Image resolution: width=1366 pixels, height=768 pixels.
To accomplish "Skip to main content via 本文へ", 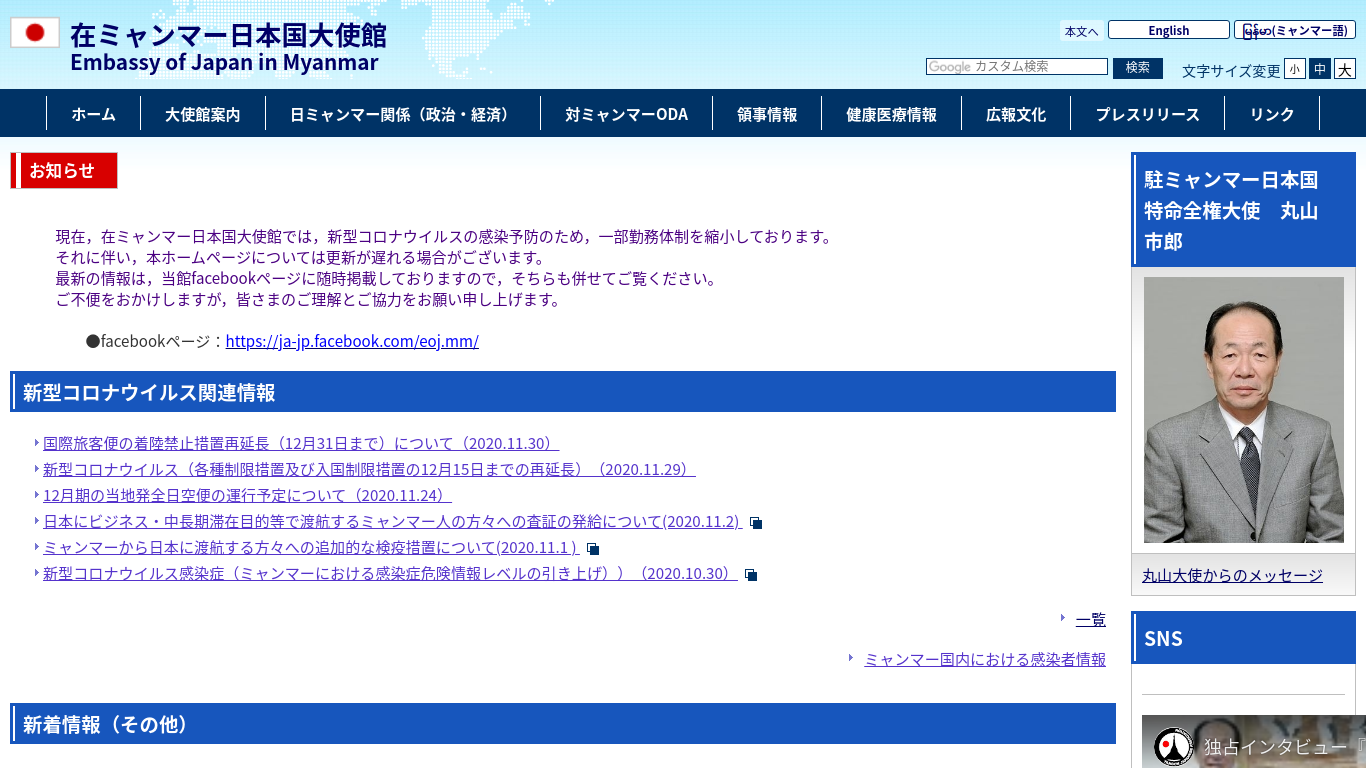I will (x=1082, y=31).
